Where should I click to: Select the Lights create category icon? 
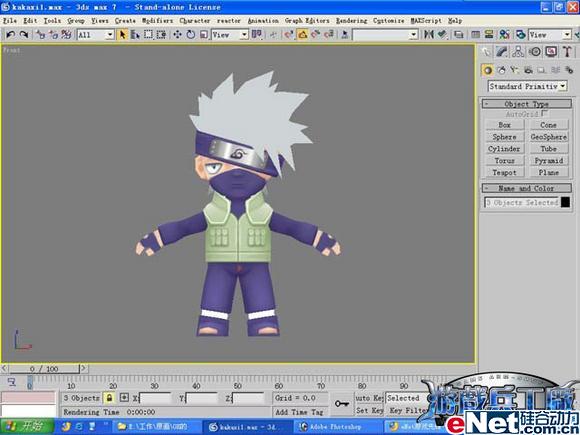515,70
